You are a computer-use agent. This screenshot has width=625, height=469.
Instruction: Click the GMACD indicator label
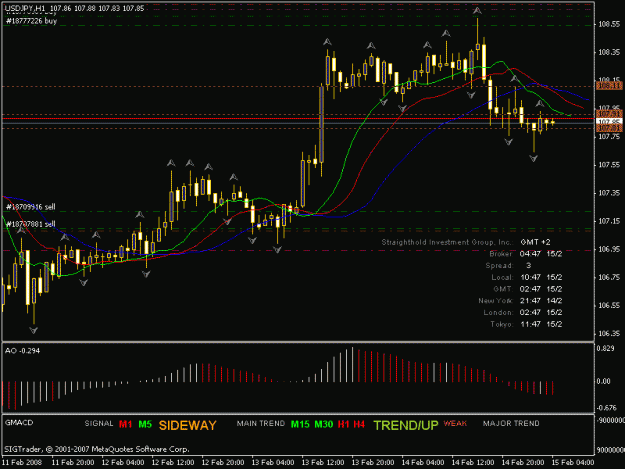tap(19, 422)
